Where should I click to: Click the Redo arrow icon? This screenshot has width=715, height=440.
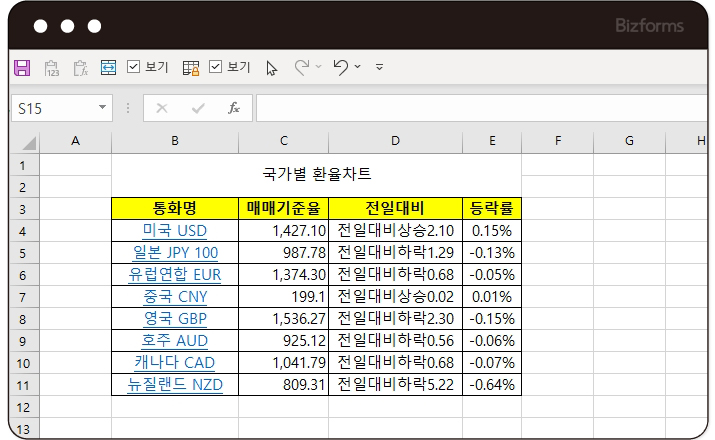301,67
